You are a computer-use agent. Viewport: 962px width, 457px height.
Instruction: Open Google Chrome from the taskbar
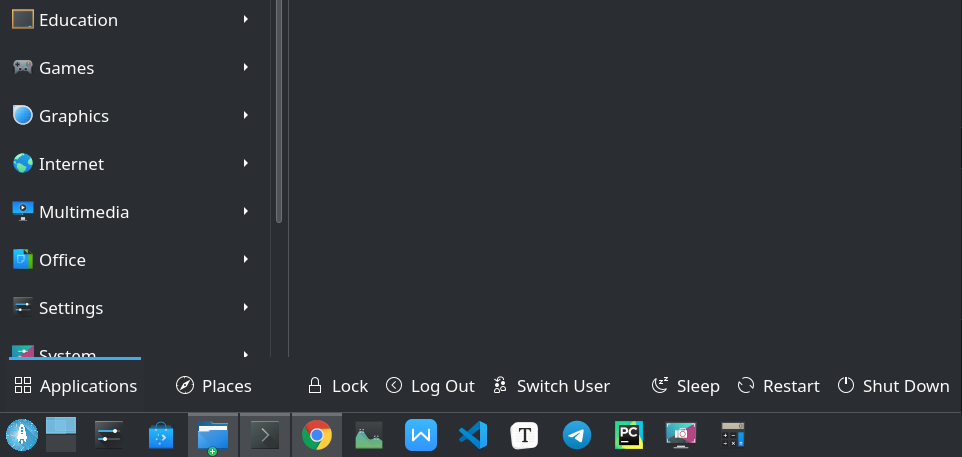(x=317, y=436)
